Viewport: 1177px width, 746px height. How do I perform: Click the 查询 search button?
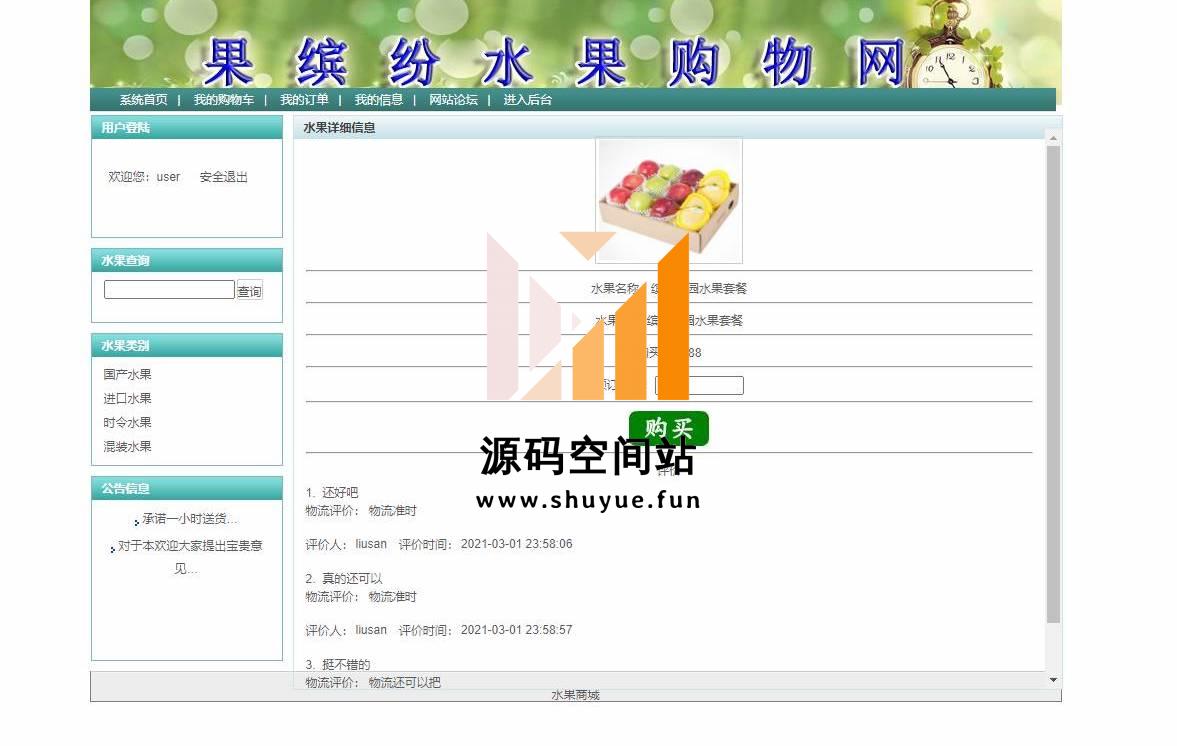click(249, 291)
